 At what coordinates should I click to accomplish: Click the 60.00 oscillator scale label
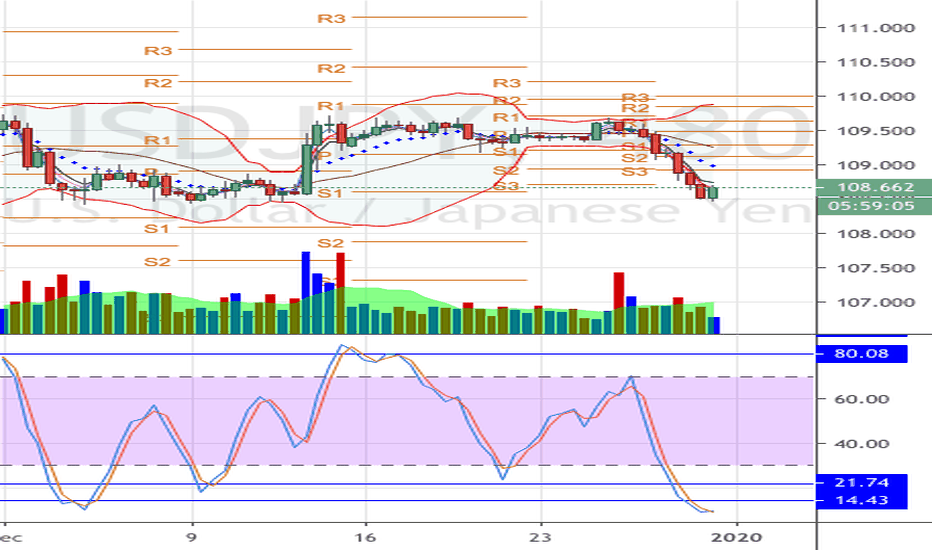click(x=861, y=399)
